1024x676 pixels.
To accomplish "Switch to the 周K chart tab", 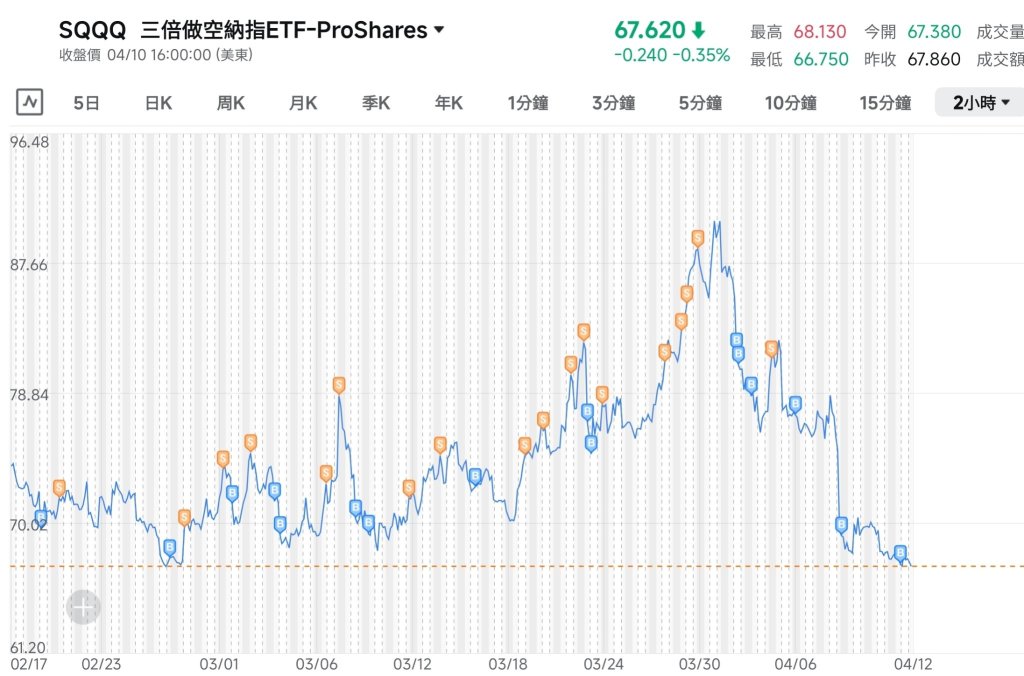I will (231, 103).
